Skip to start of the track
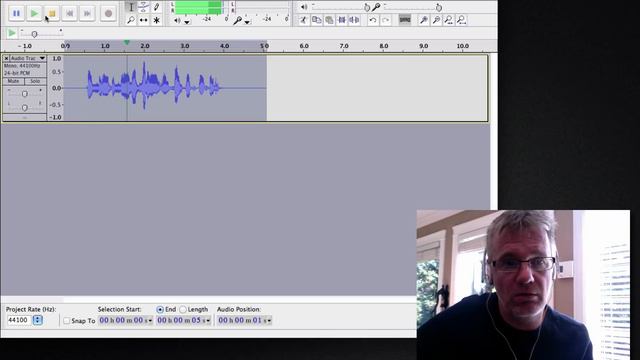Image resolution: width=640 pixels, height=360 pixels. coord(70,13)
